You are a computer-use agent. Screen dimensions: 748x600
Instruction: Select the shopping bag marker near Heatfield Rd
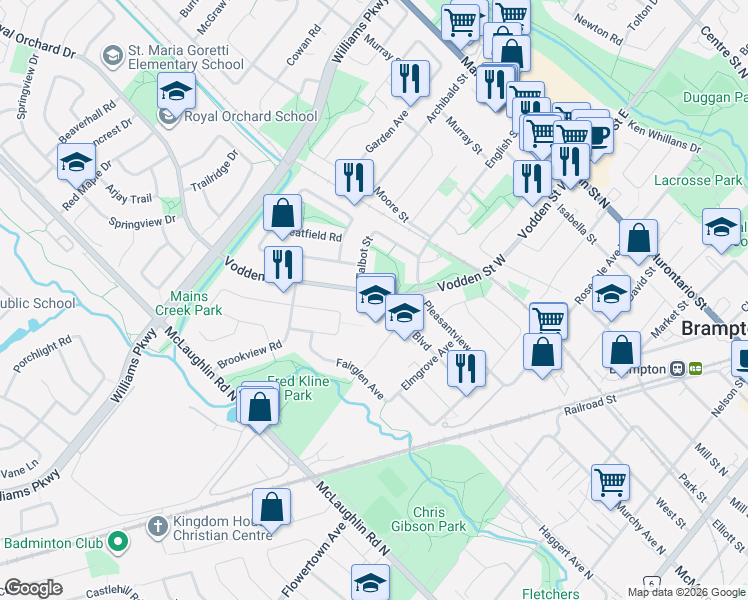click(x=282, y=216)
